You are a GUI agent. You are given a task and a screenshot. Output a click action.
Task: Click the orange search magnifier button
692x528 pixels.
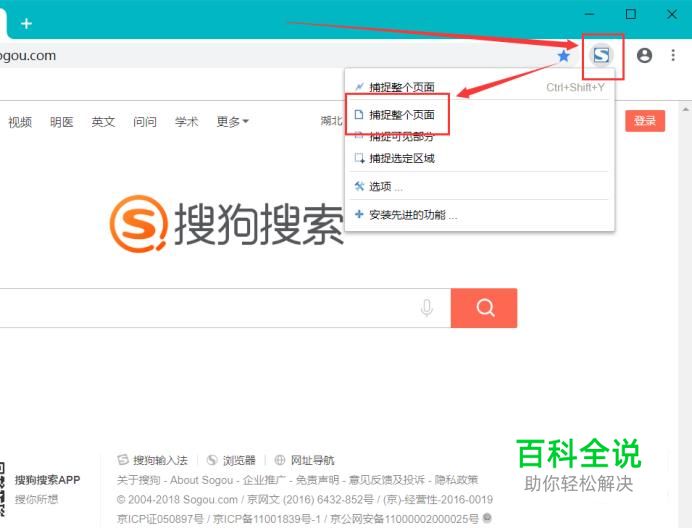[x=484, y=308]
